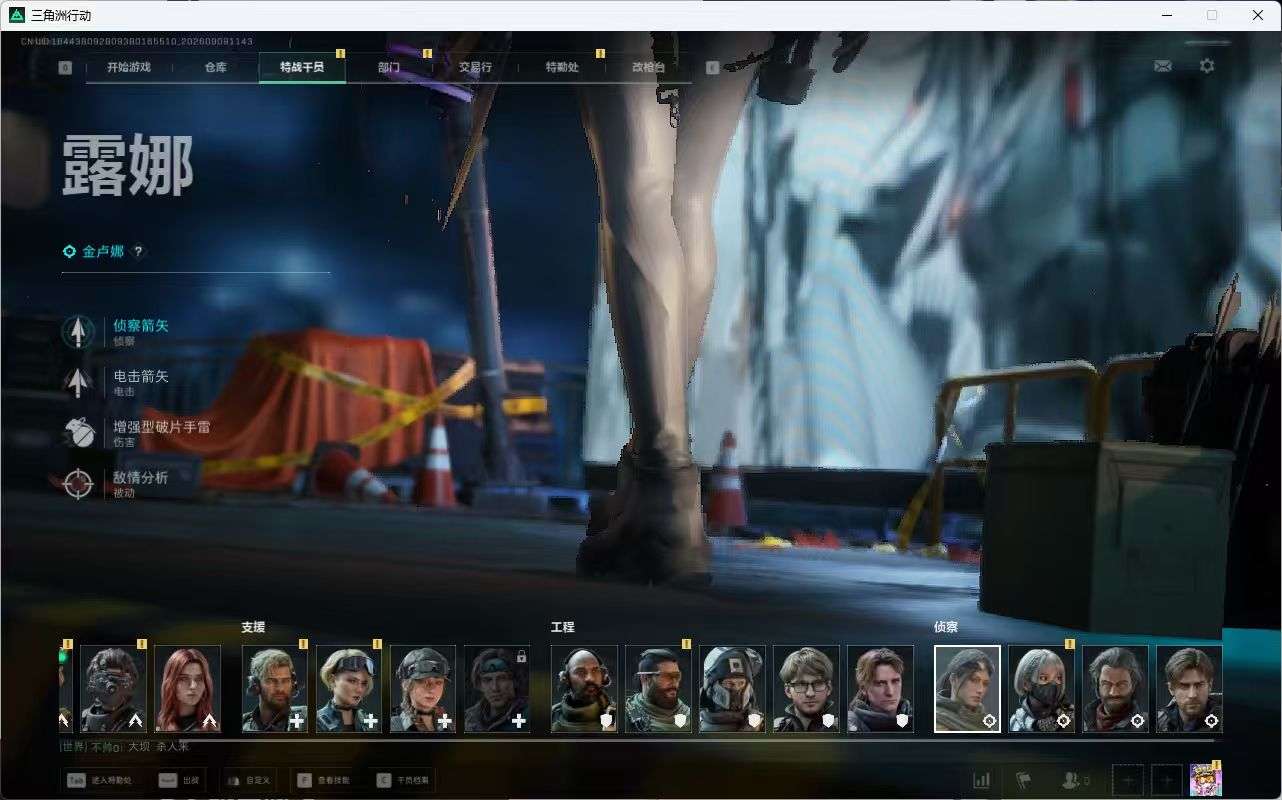Pick the blonde goggles support operator
1282x800 pixels.
pyautogui.click(x=349, y=689)
